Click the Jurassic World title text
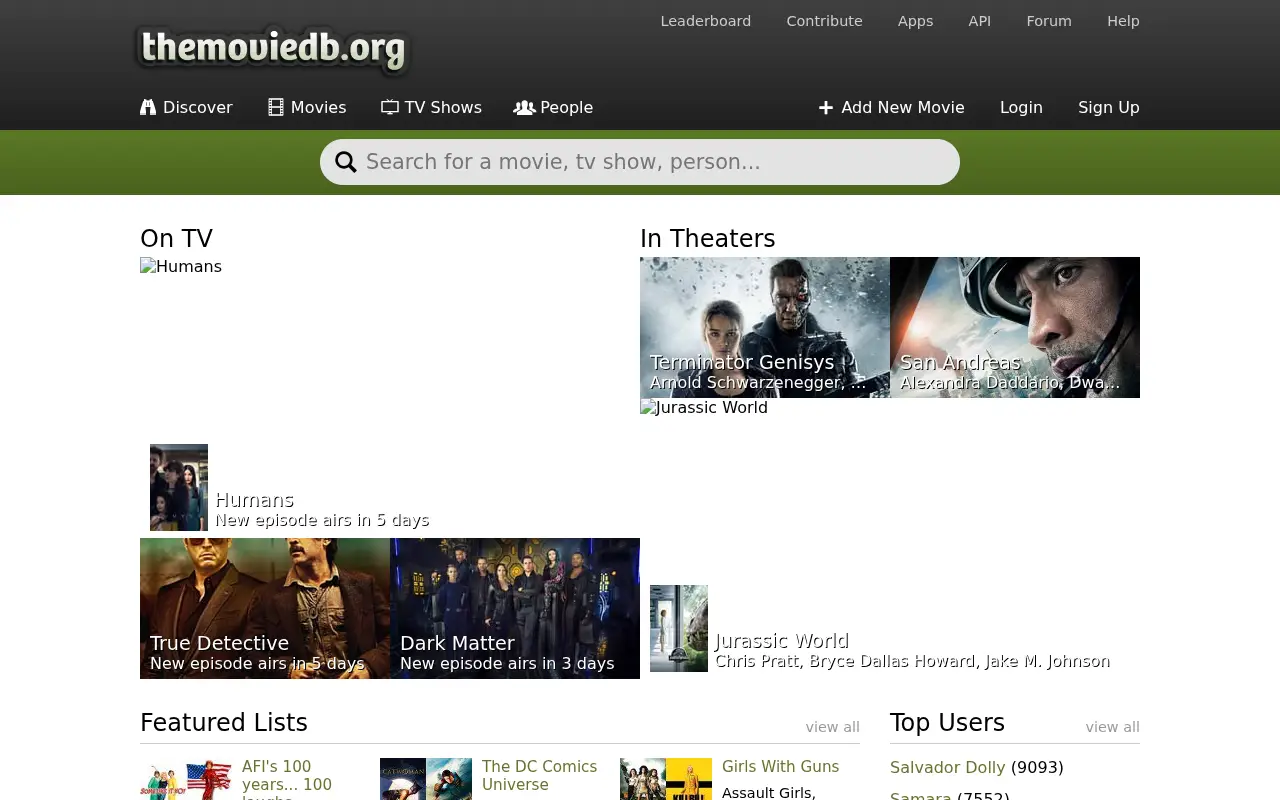Viewport: 1280px width, 800px height. 782,640
